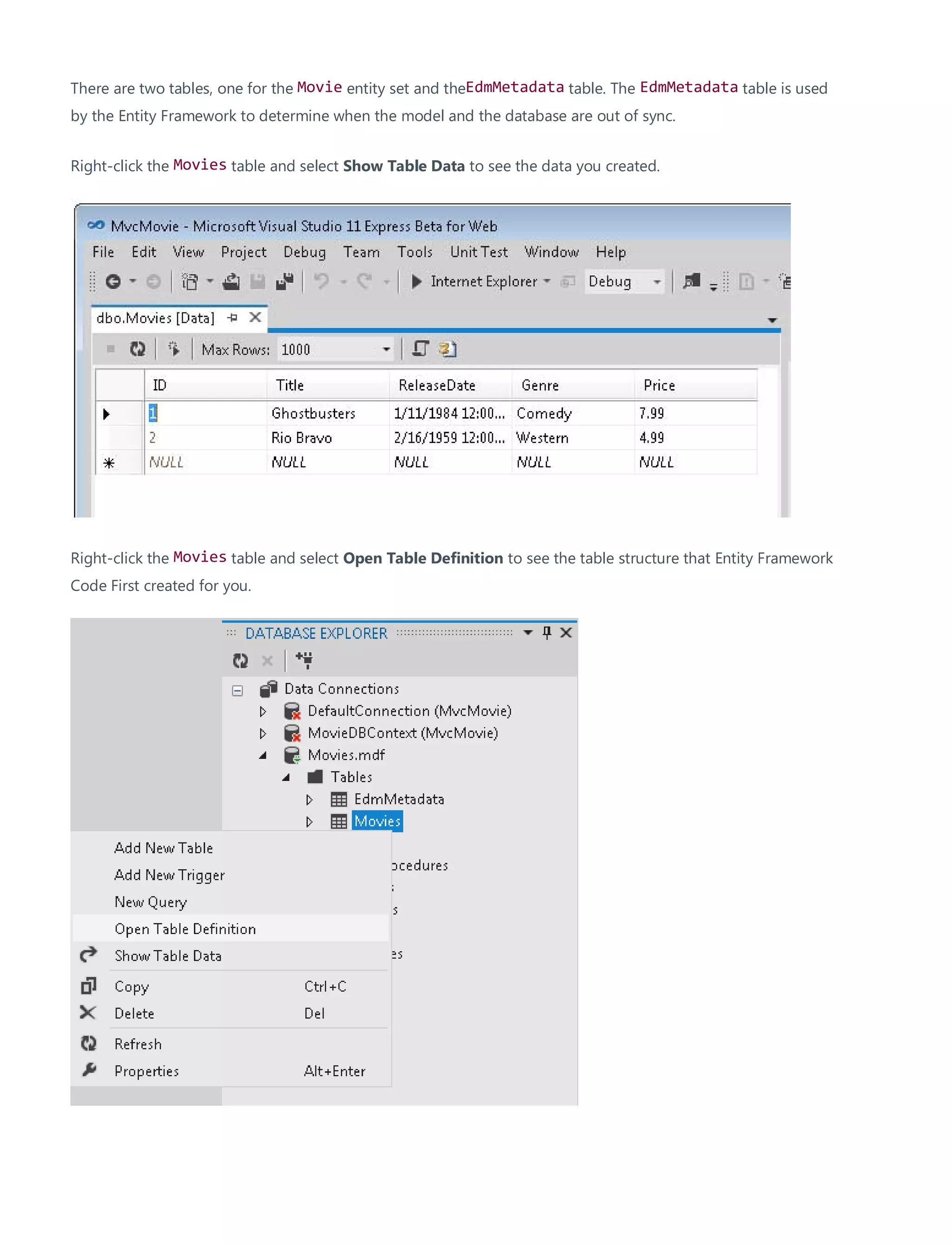Open the Max Rows dropdown
Screen dimensions: 952x1246
pyautogui.click(x=386, y=350)
